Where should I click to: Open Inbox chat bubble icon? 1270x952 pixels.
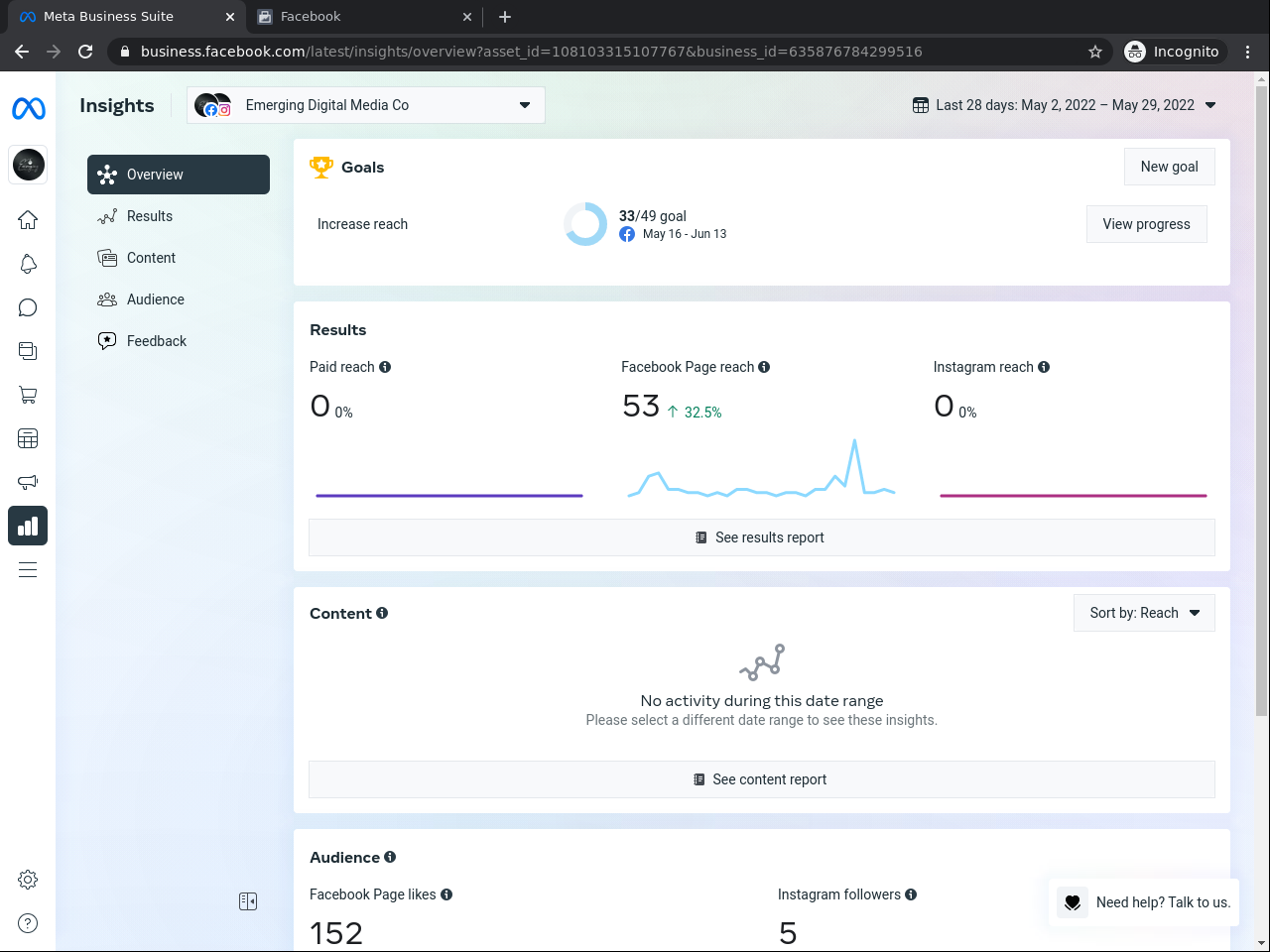(x=28, y=307)
